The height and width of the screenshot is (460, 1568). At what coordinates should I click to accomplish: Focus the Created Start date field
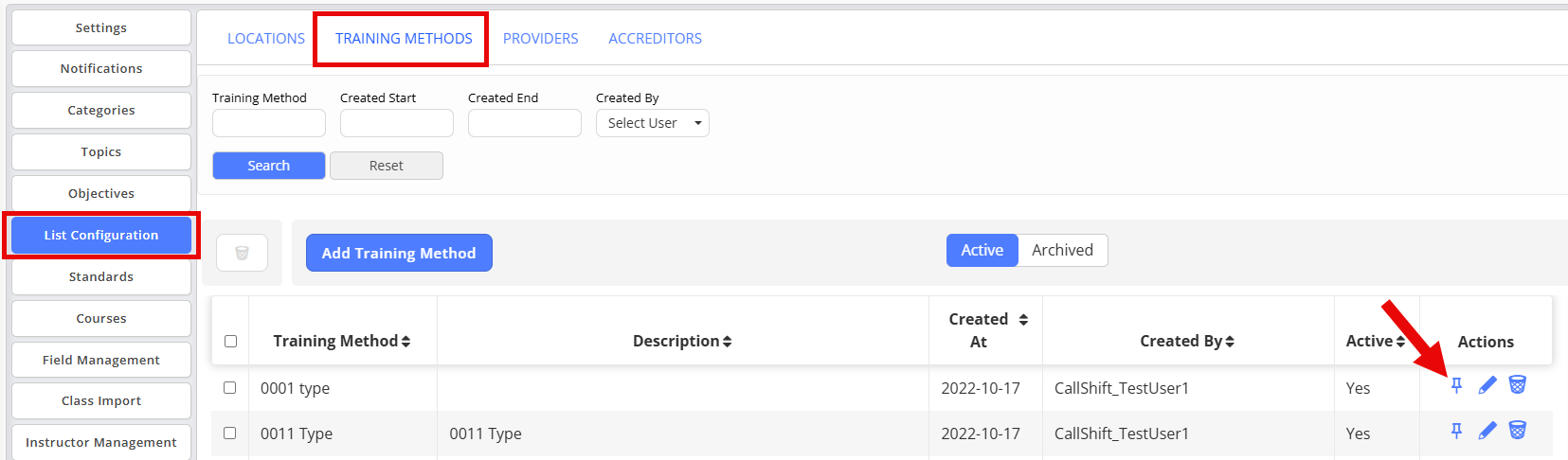397,123
